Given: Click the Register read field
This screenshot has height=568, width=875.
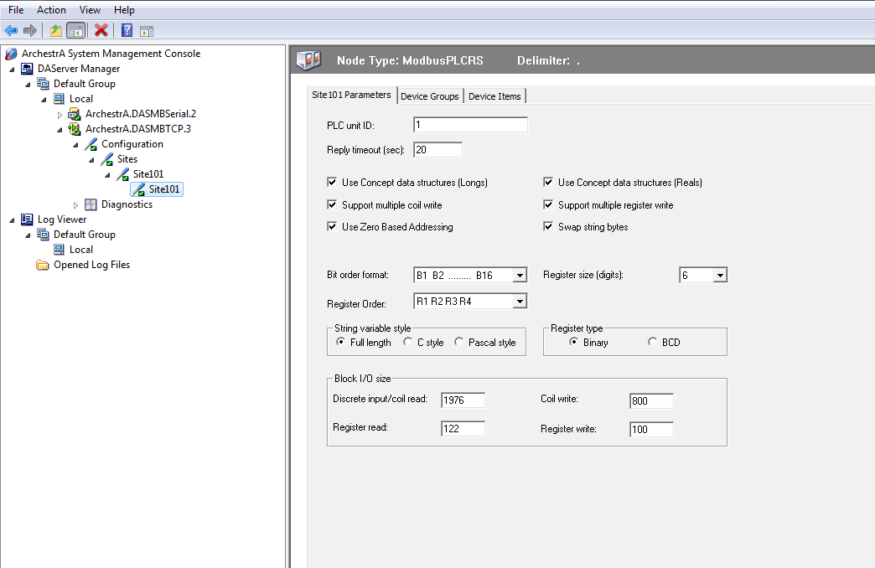Looking at the screenshot, I should [x=463, y=429].
